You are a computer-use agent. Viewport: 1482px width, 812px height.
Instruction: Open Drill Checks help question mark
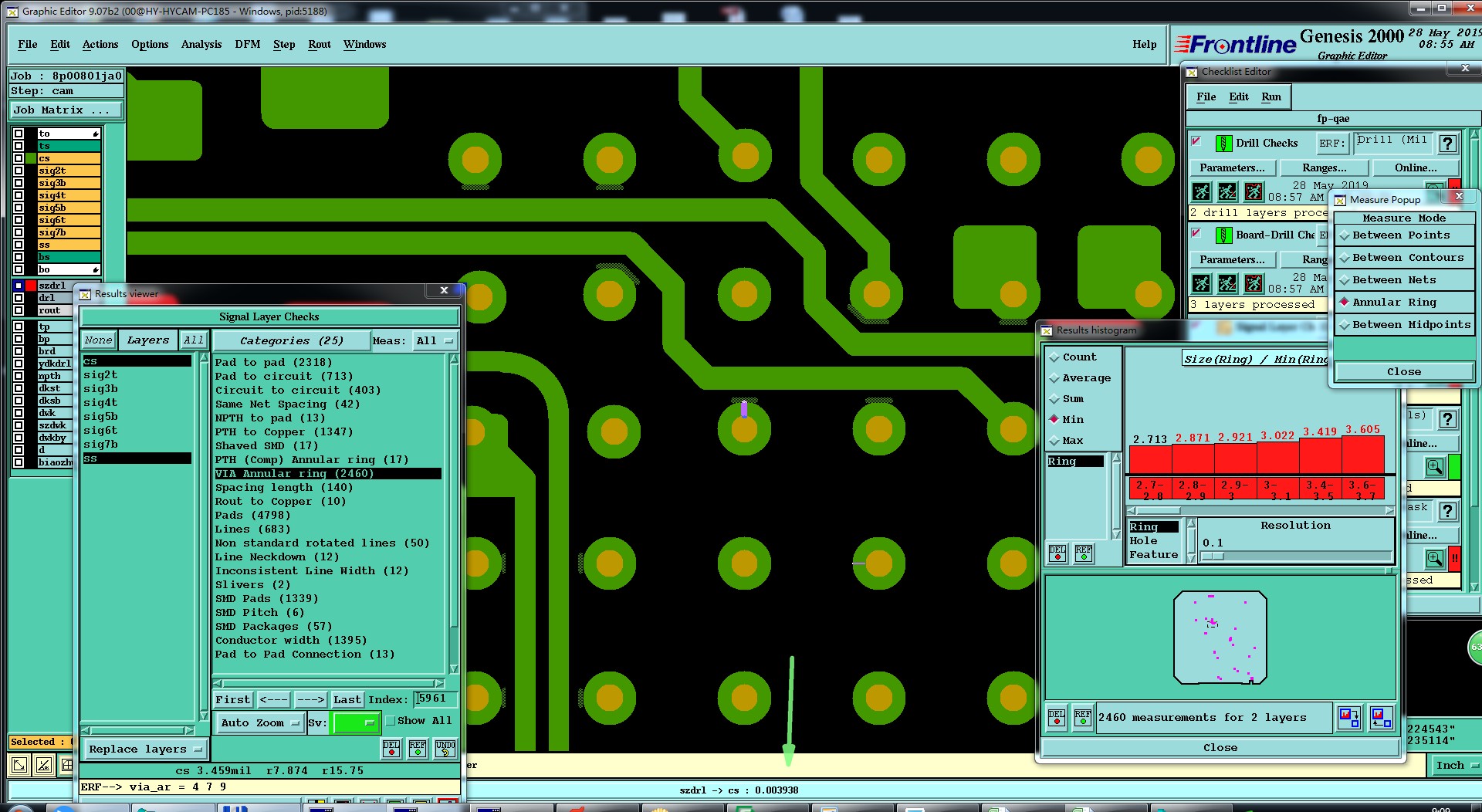pyautogui.click(x=1448, y=143)
